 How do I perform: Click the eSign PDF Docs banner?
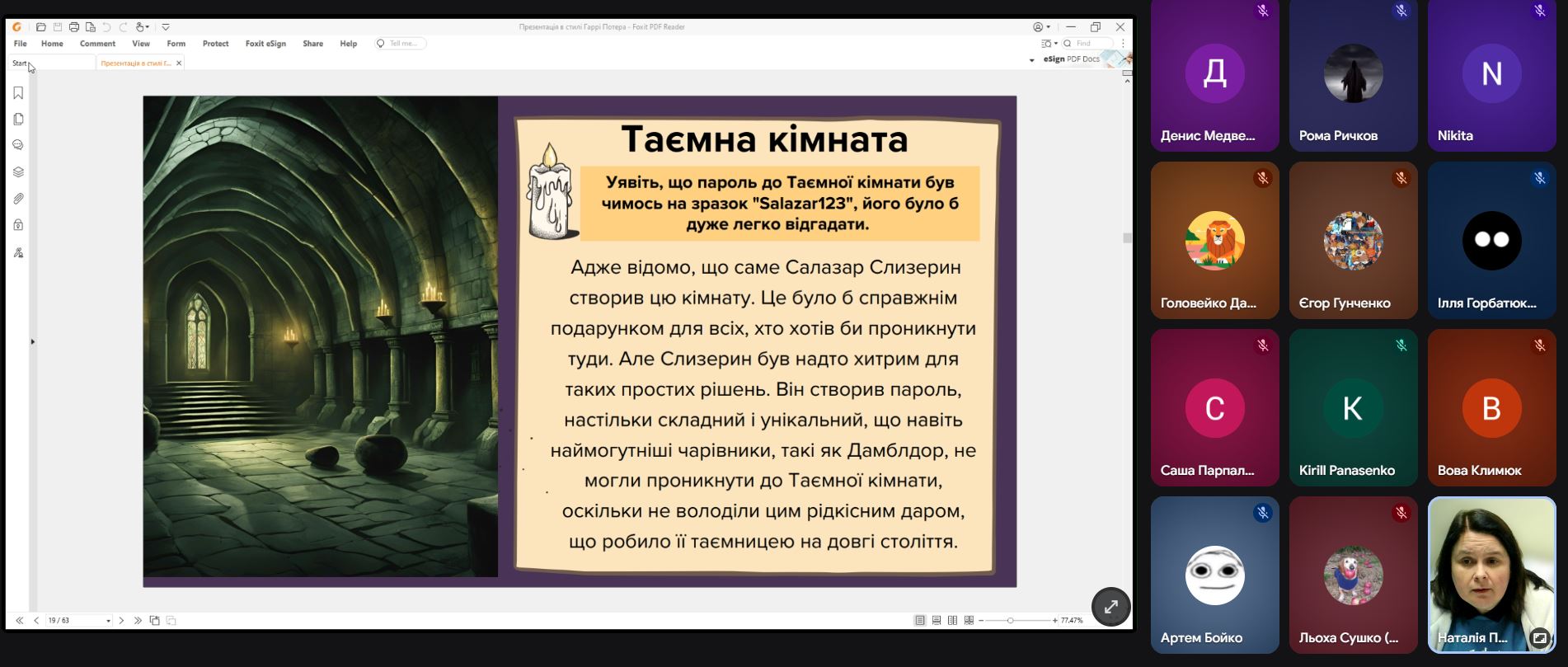coord(1071,59)
